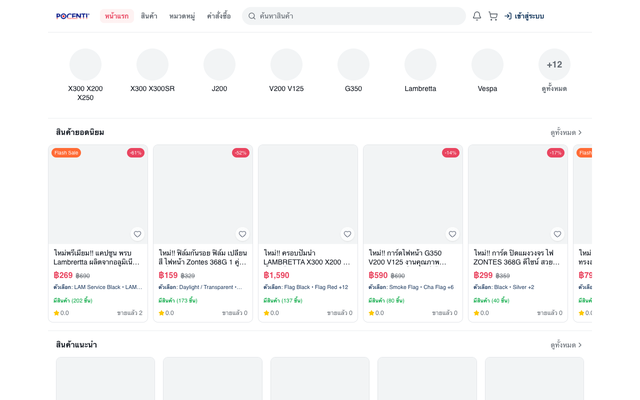The height and width of the screenshot is (400, 640).
Task: Expand chevron beside recommended products ดูทั้งหมด
Action: (580, 345)
